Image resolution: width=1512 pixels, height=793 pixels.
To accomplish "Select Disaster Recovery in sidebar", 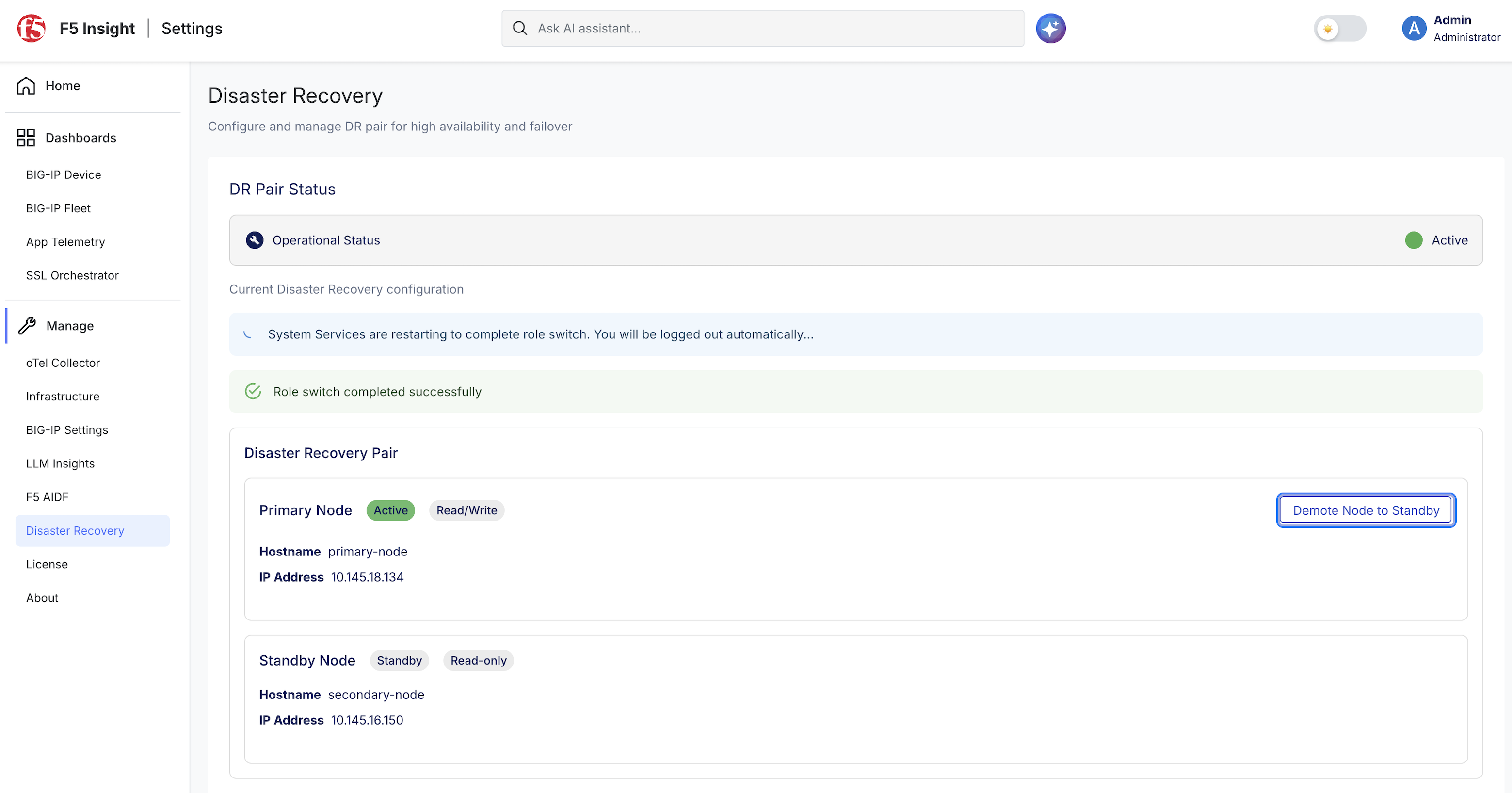I will pos(93,530).
